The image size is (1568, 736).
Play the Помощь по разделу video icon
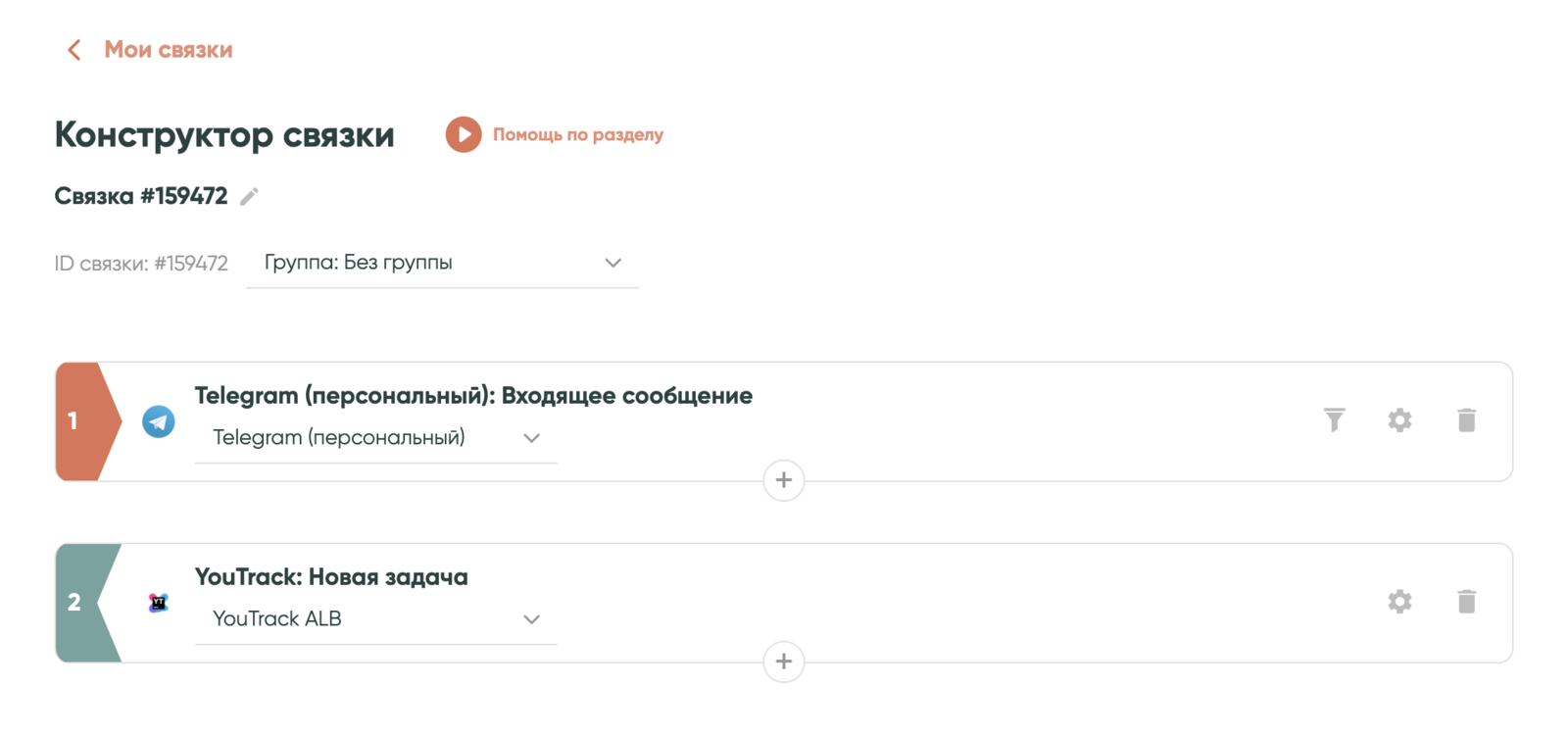click(x=464, y=134)
